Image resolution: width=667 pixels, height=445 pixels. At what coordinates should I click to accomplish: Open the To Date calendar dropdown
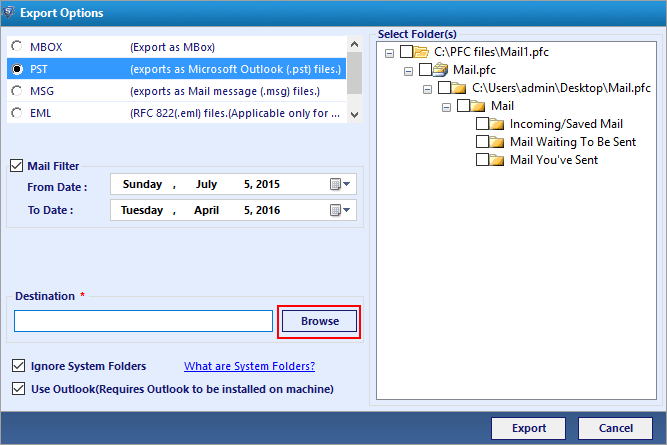click(340, 210)
